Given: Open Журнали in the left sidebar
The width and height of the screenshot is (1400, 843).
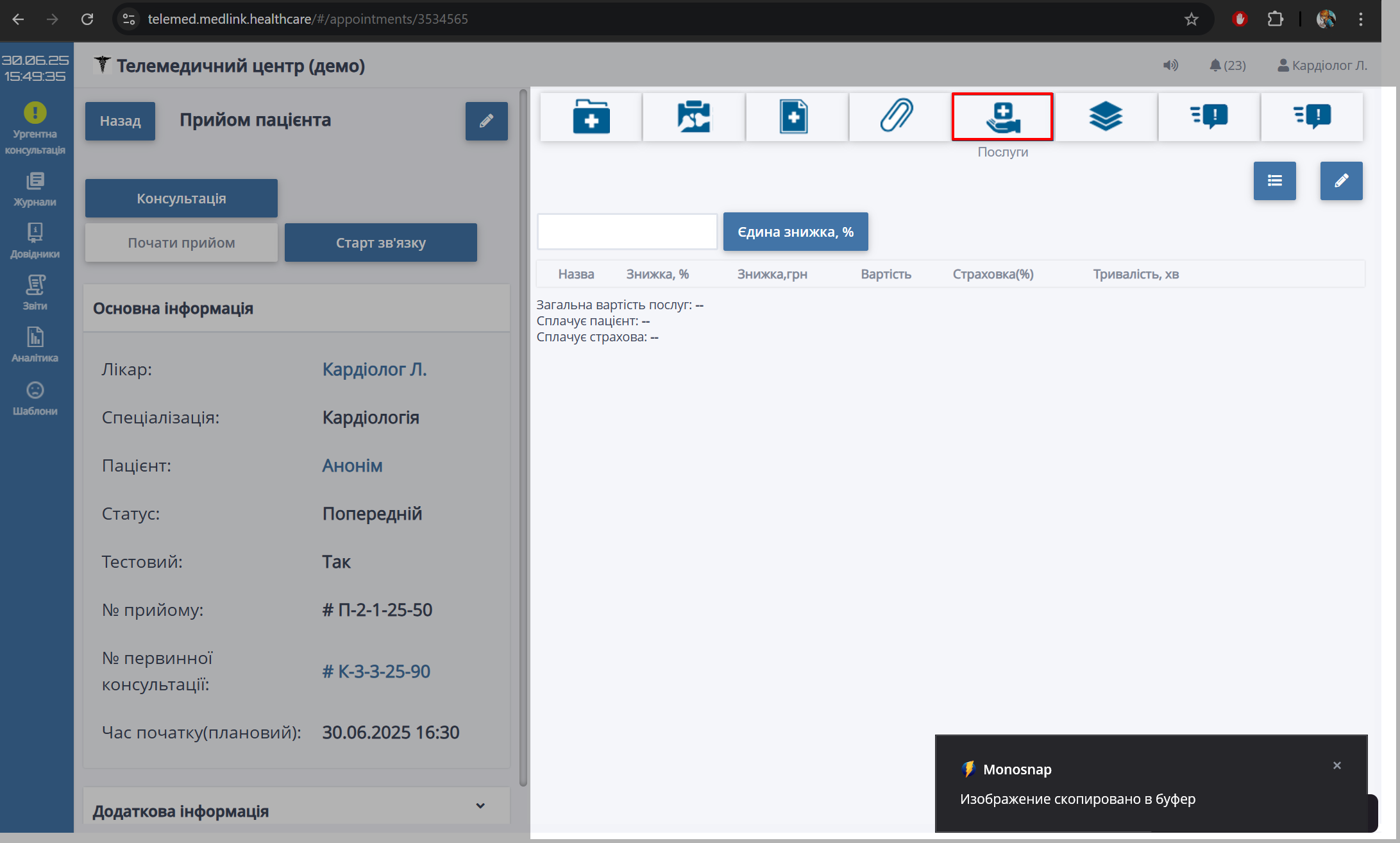Looking at the screenshot, I should click(35, 189).
